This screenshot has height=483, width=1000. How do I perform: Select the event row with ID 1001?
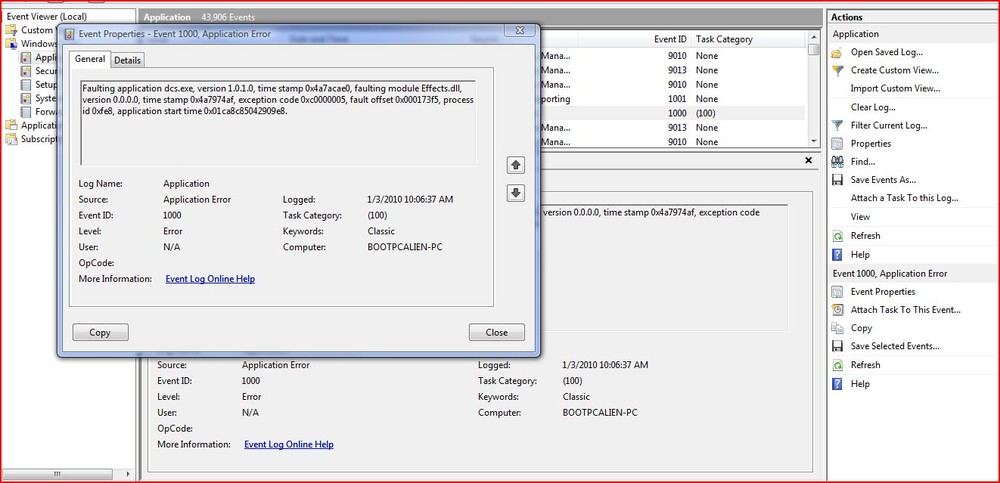tap(671, 99)
